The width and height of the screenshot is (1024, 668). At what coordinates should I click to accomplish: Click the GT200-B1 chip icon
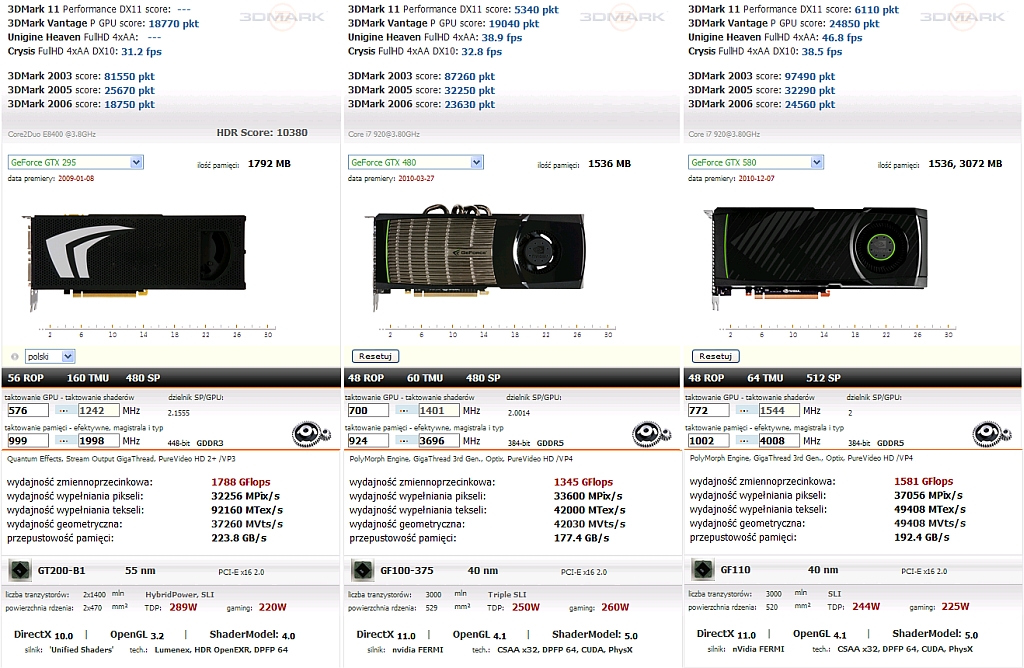tap(19, 571)
